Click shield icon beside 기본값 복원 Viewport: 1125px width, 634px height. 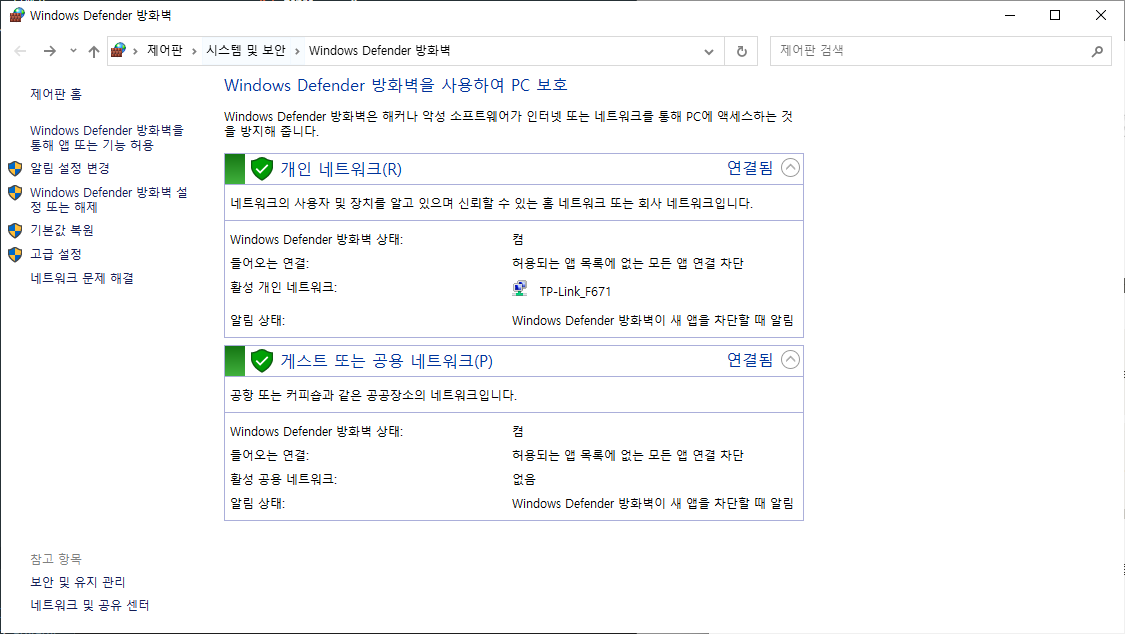[15, 230]
